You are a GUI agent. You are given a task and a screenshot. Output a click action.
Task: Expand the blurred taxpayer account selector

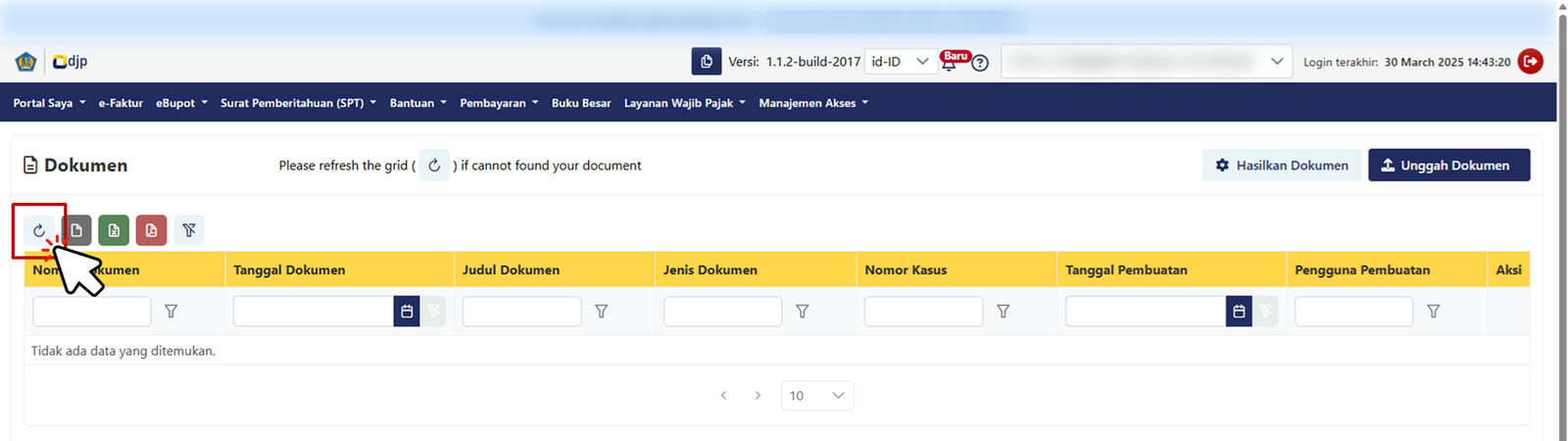(x=1146, y=62)
